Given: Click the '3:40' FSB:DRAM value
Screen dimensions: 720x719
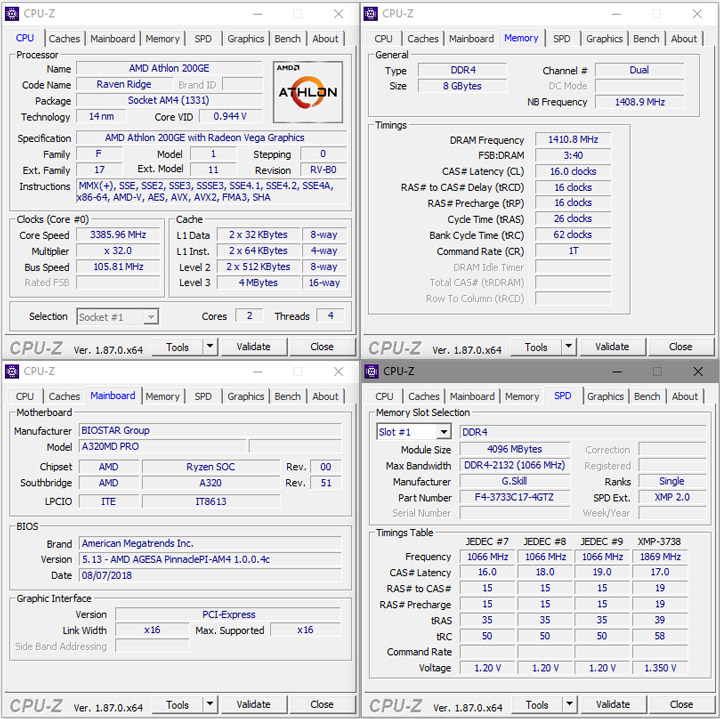Looking at the screenshot, I should pos(573,156).
